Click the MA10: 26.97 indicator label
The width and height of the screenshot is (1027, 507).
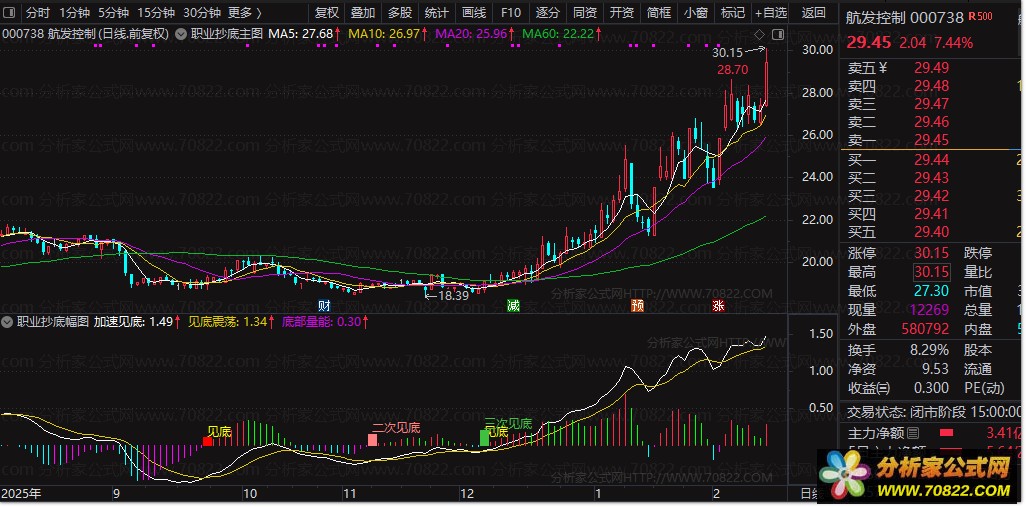point(388,33)
